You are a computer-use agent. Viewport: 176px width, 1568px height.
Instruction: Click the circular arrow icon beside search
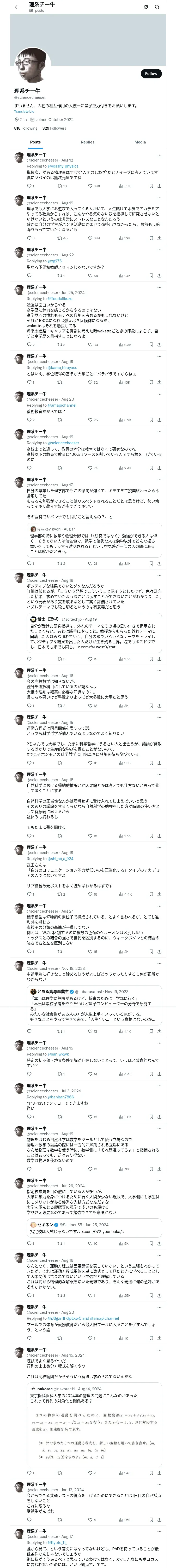pos(146,7)
